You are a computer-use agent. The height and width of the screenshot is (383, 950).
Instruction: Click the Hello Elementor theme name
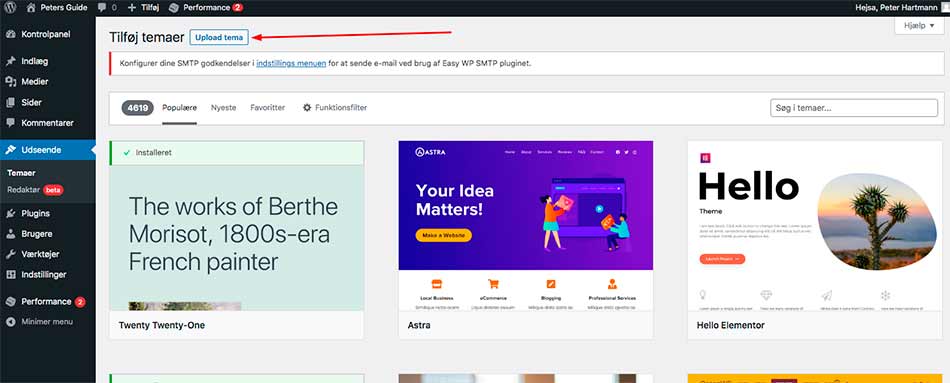coord(731,325)
